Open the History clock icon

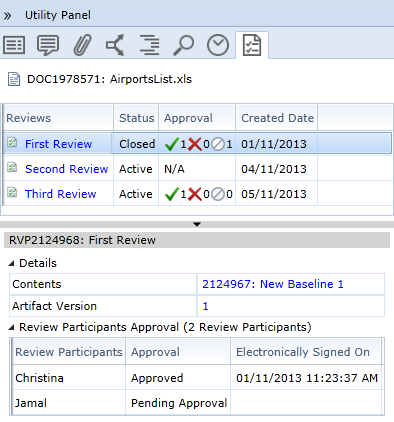(218, 45)
